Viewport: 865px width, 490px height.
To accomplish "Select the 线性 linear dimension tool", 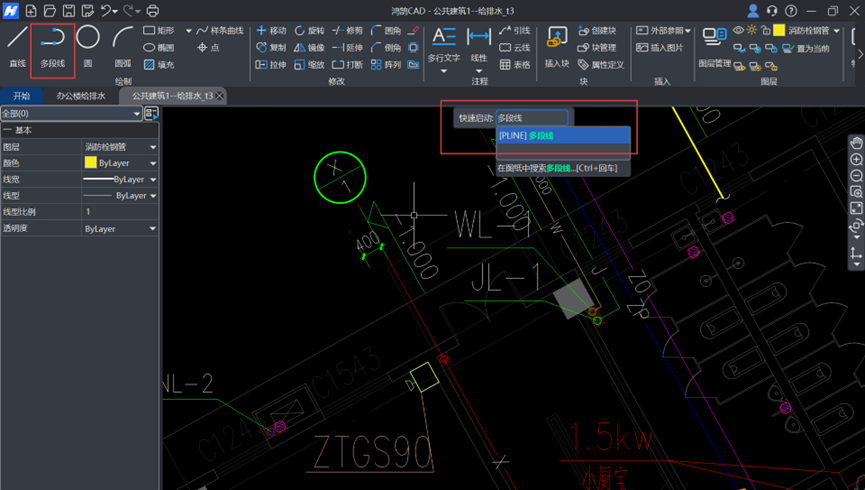I will (x=479, y=46).
